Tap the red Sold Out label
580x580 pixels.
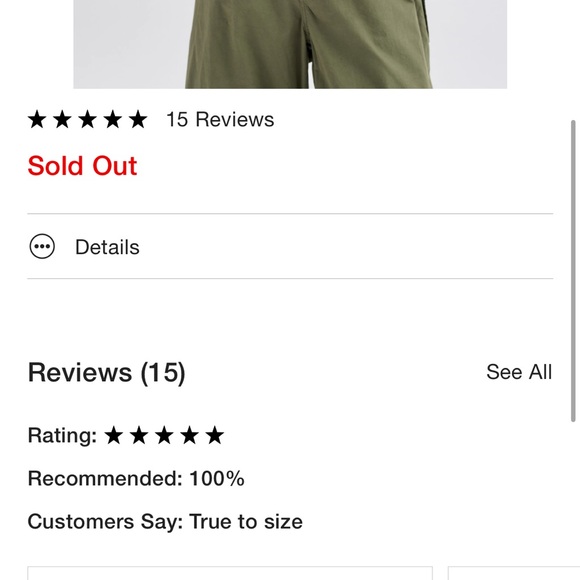pyautogui.click(x=82, y=166)
